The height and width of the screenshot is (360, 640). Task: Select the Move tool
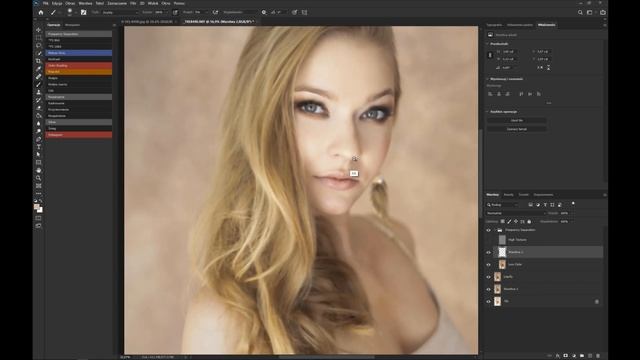pos(38,30)
